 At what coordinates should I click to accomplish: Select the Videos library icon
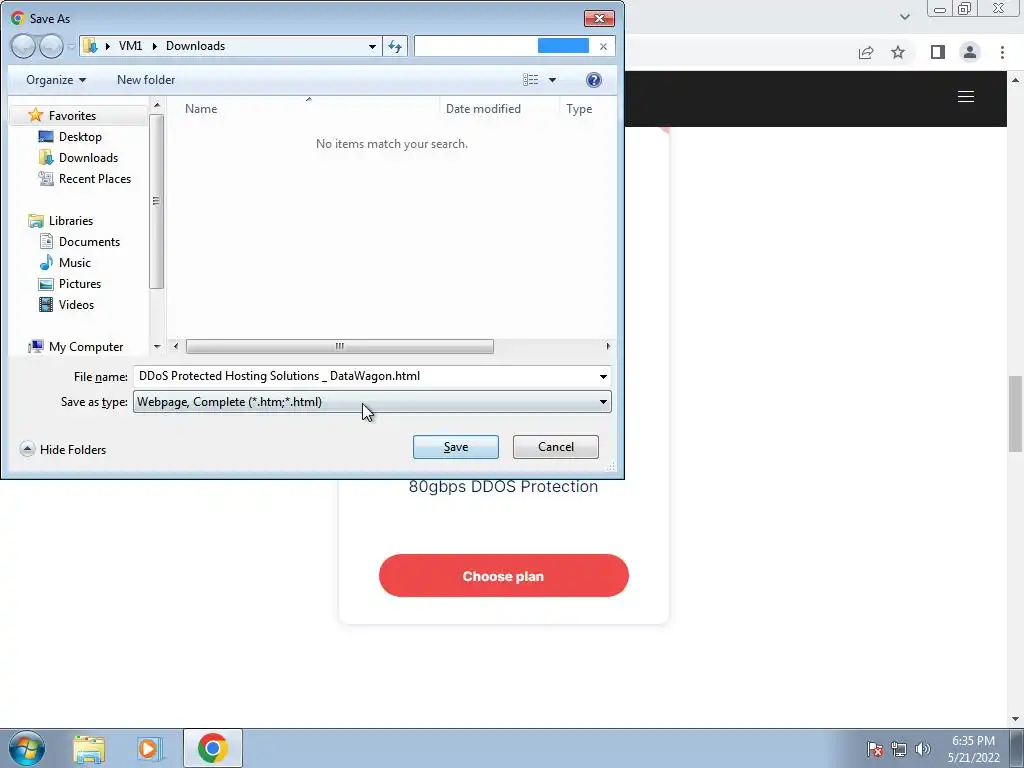[x=46, y=304]
